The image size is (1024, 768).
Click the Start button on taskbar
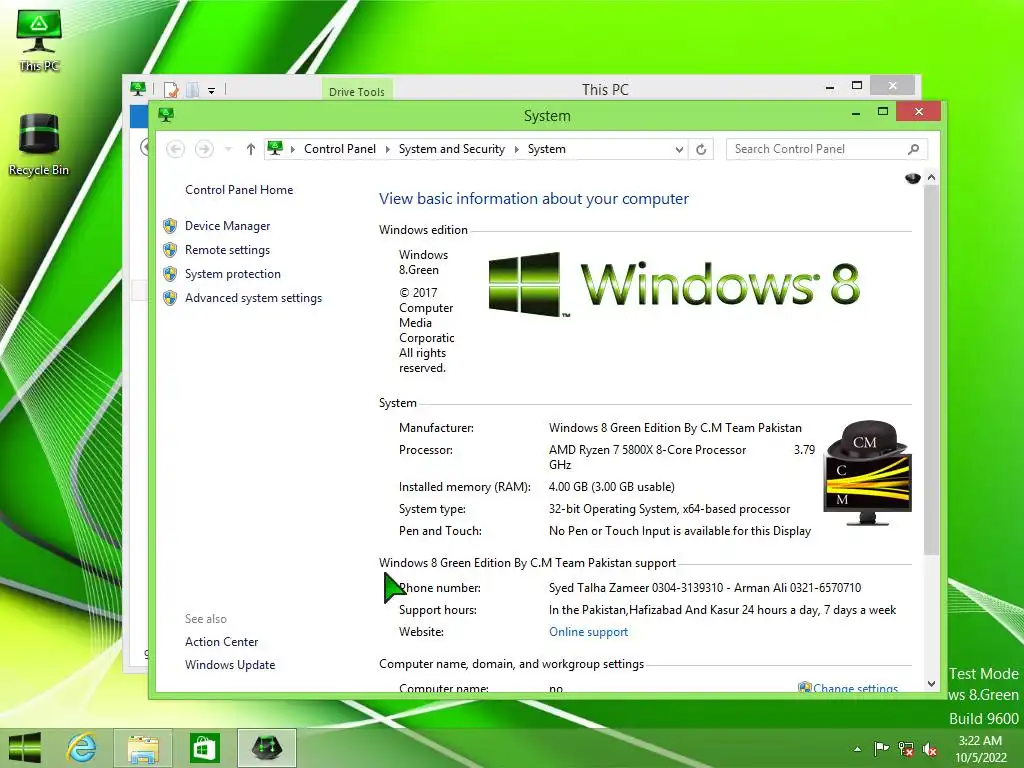pyautogui.click(x=25, y=748)
